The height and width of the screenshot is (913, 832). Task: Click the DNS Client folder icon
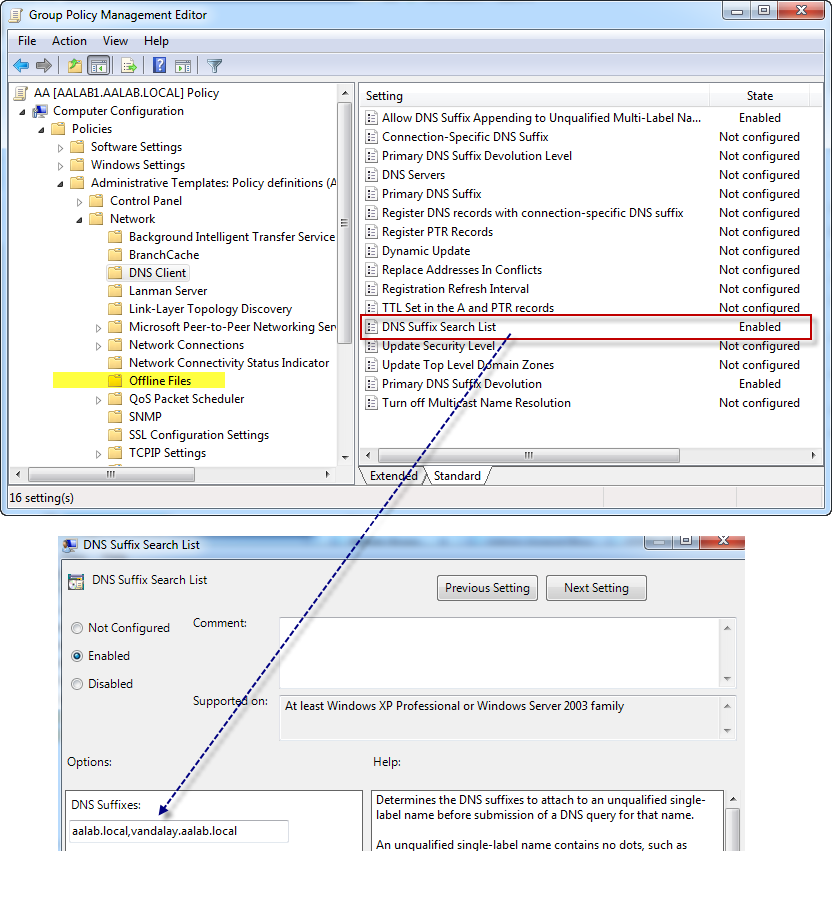[x=115, y=273]
